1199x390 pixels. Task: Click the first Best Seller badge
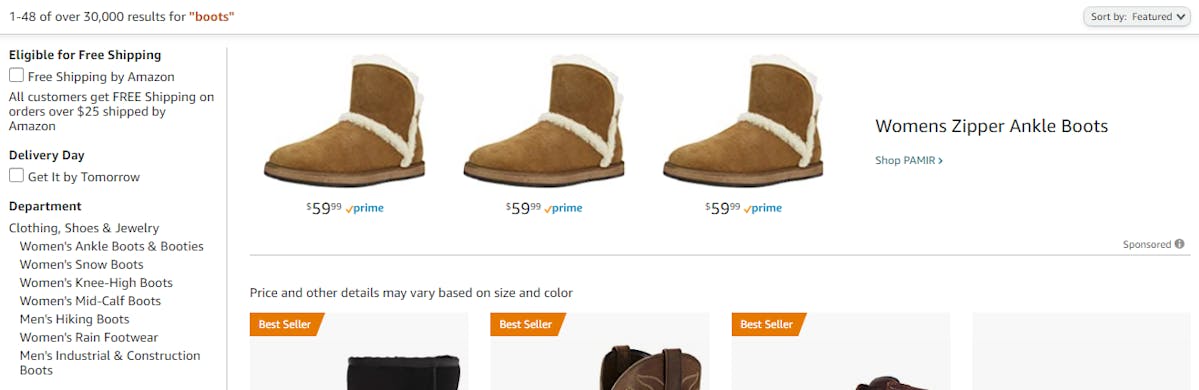coord(287,324)
